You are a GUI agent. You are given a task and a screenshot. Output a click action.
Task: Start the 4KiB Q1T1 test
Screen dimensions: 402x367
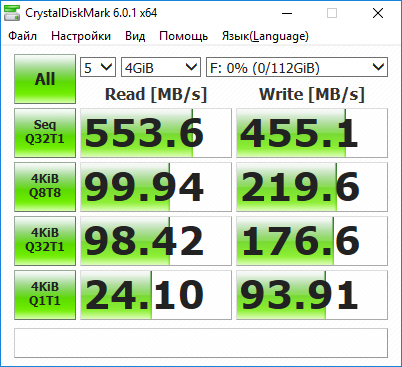[45, 295]
